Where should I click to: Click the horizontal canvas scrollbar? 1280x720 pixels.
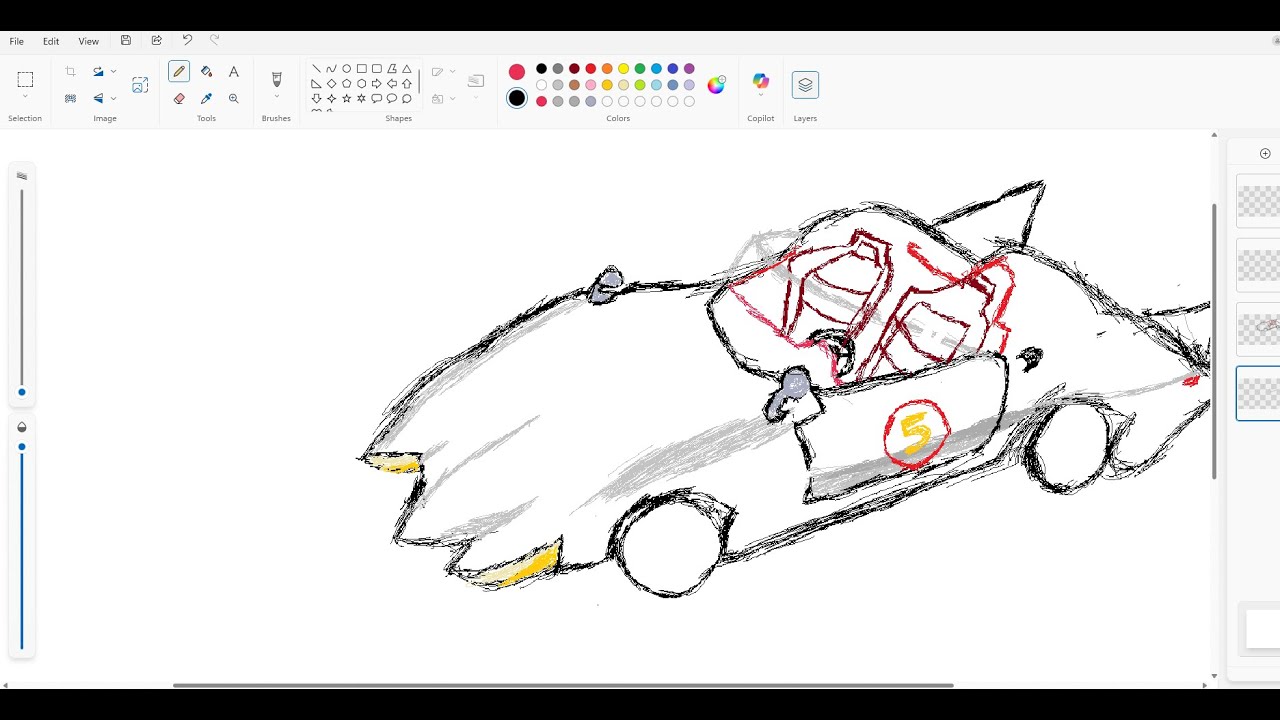point(563,685)
